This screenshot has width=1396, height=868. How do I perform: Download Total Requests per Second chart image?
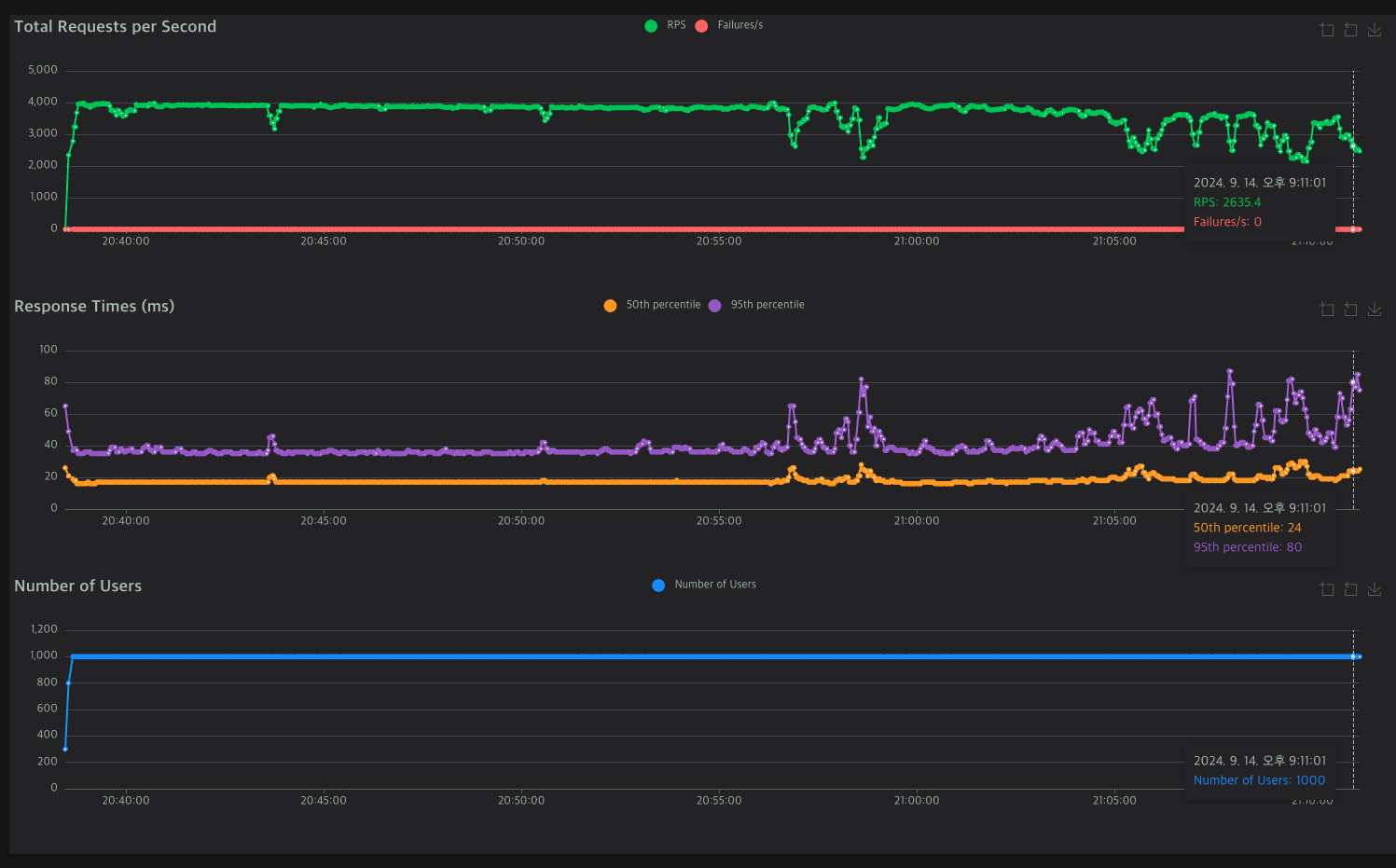pos(1375,30)
